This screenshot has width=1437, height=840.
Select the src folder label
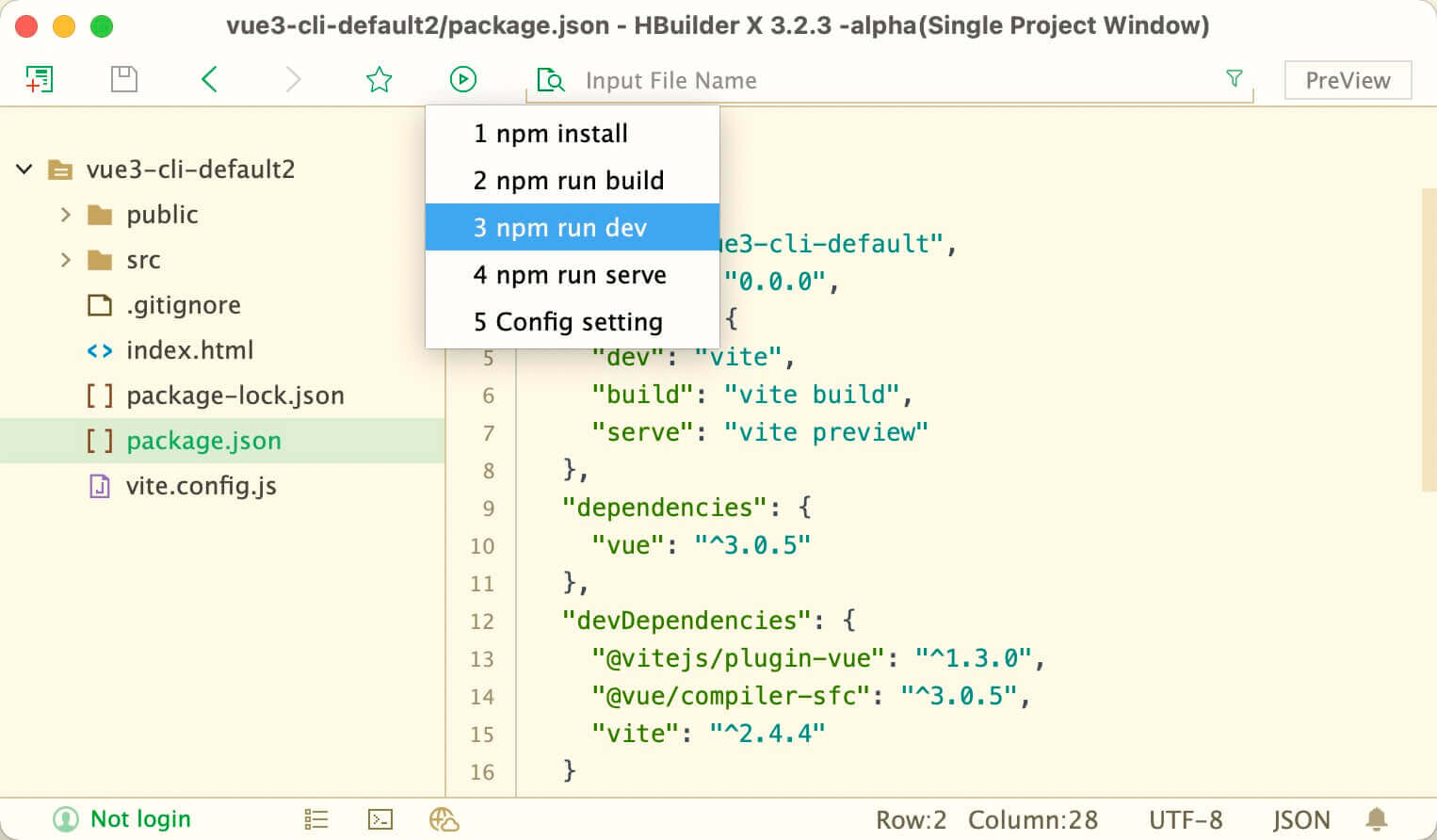coord(143,261)
